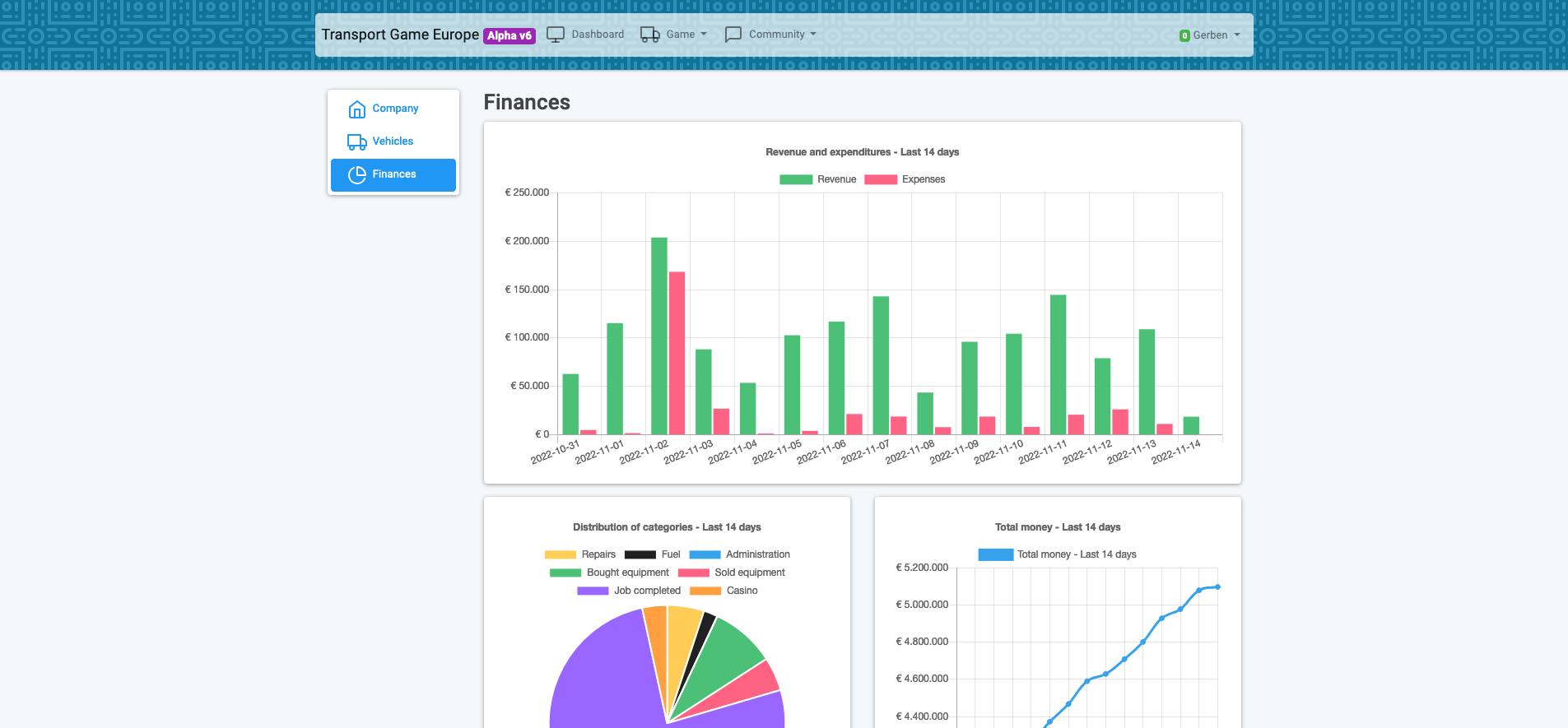Image resolution: width=1568 pixels, height=728 pixels.
Task: Click the '€ 5.200.000' axis label
Action: click(x=922, y=568)
